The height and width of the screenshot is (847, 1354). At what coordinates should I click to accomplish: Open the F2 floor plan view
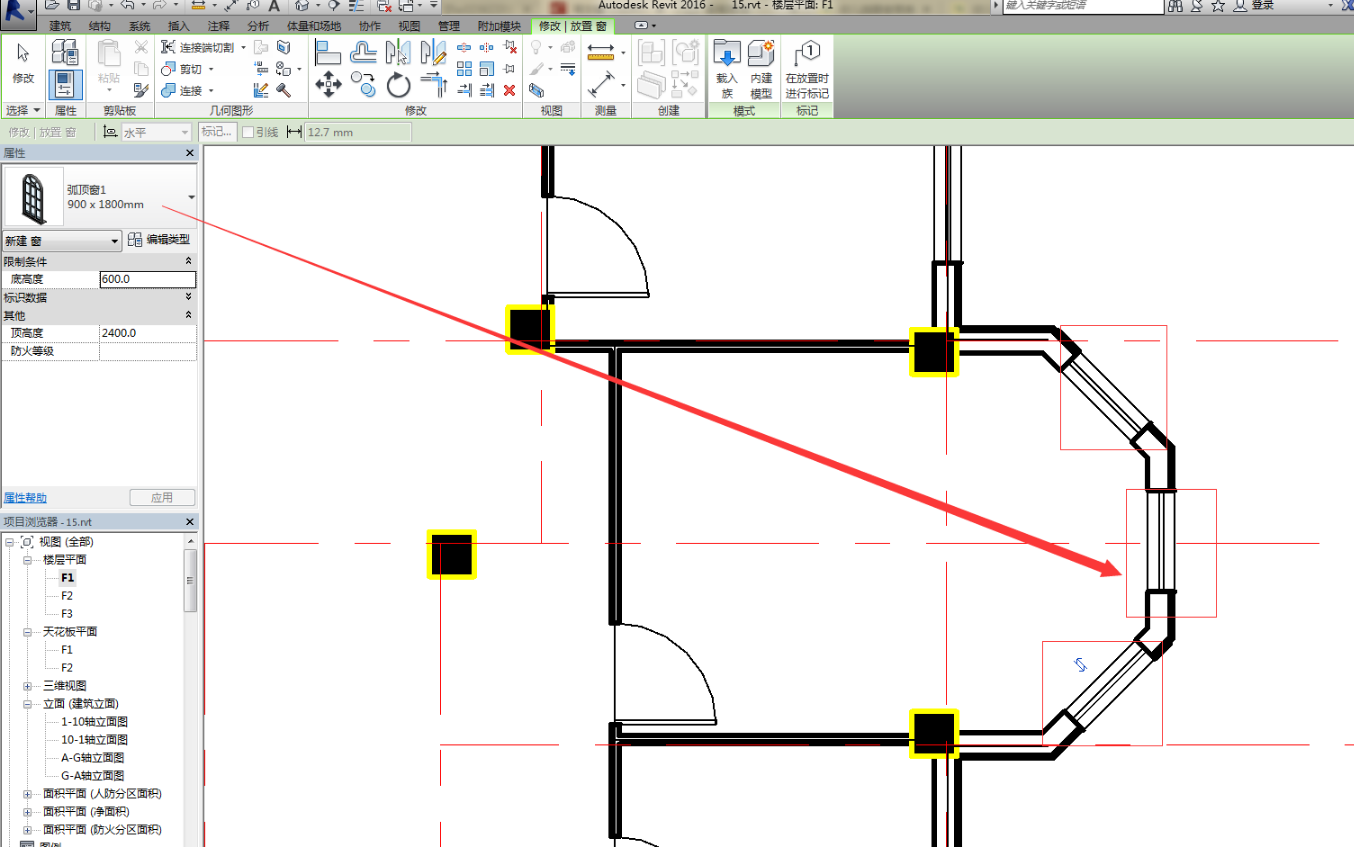click(67, 596)
